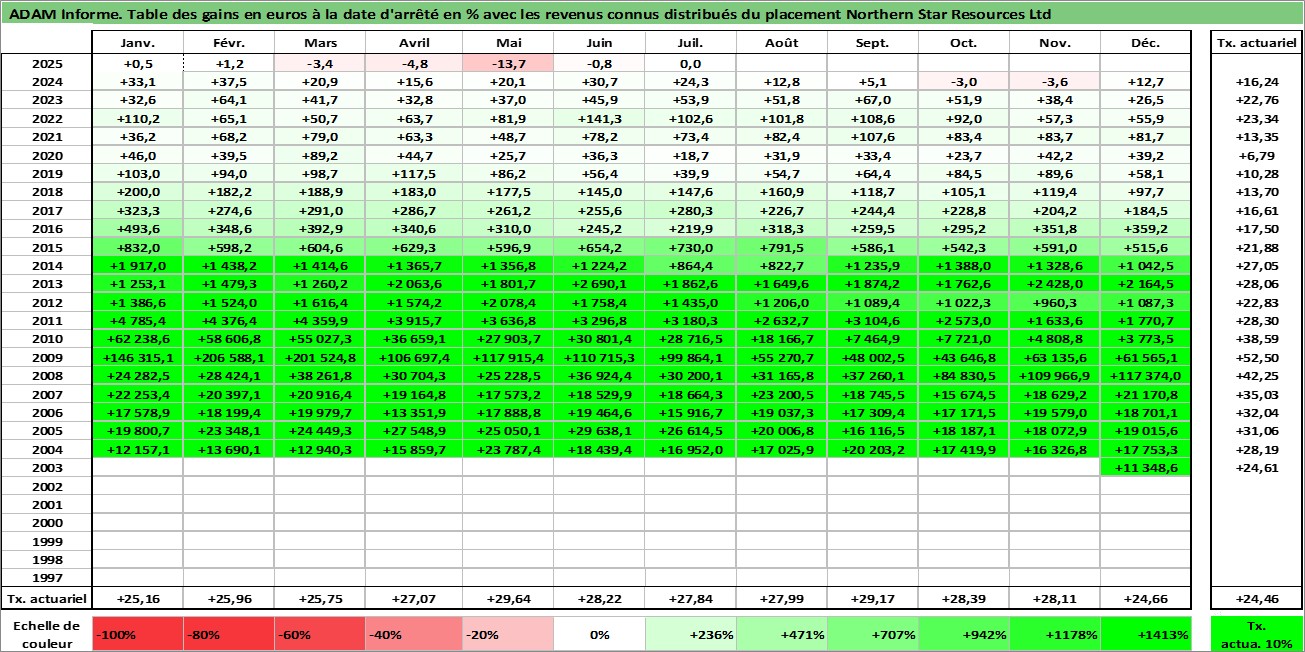This screenshot has width=1305, height=652.
Task: Click the +471% color scale swatch
Action: 781,634
